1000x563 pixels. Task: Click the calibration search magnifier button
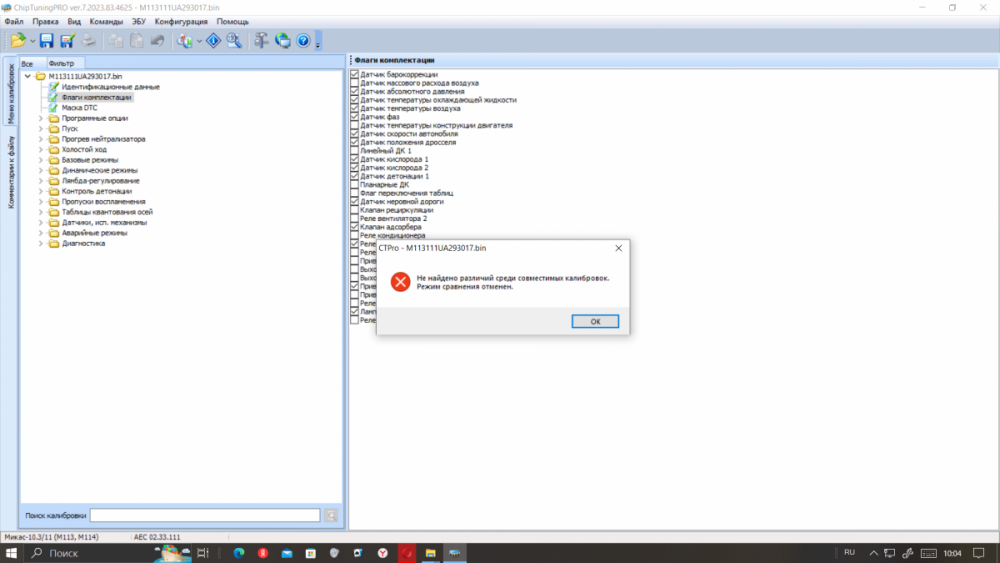tap(331, 515)
